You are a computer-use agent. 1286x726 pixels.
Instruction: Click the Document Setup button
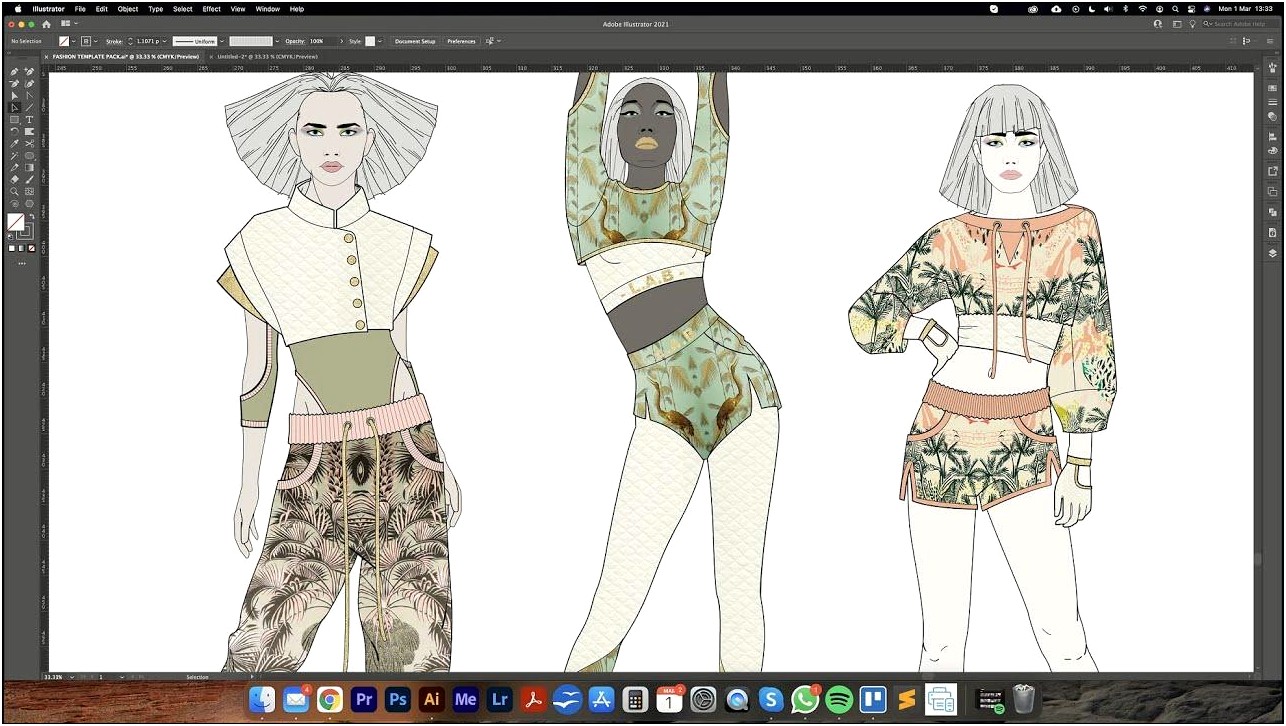click(415, 41)
